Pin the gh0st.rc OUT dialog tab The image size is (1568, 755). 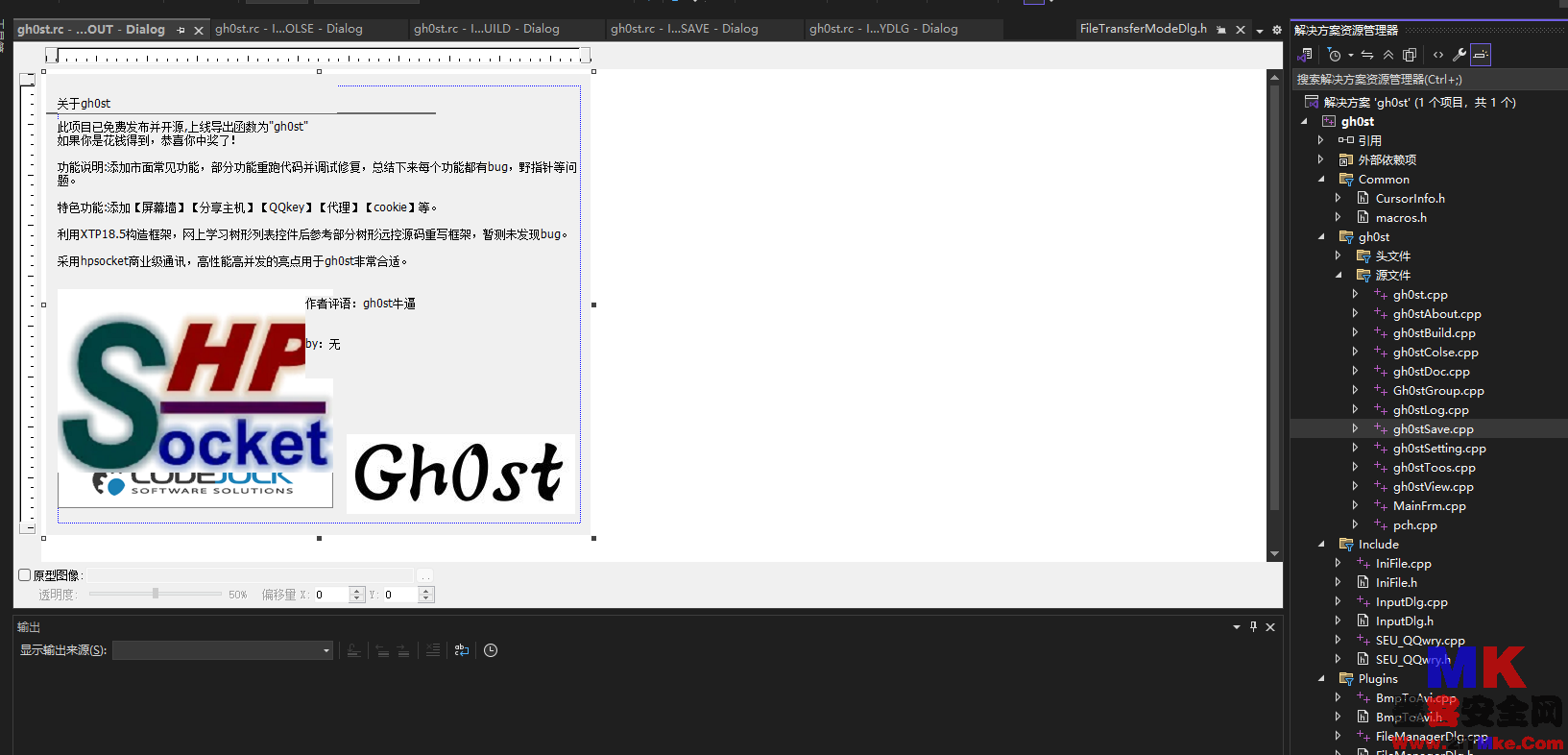coord(181,30)
